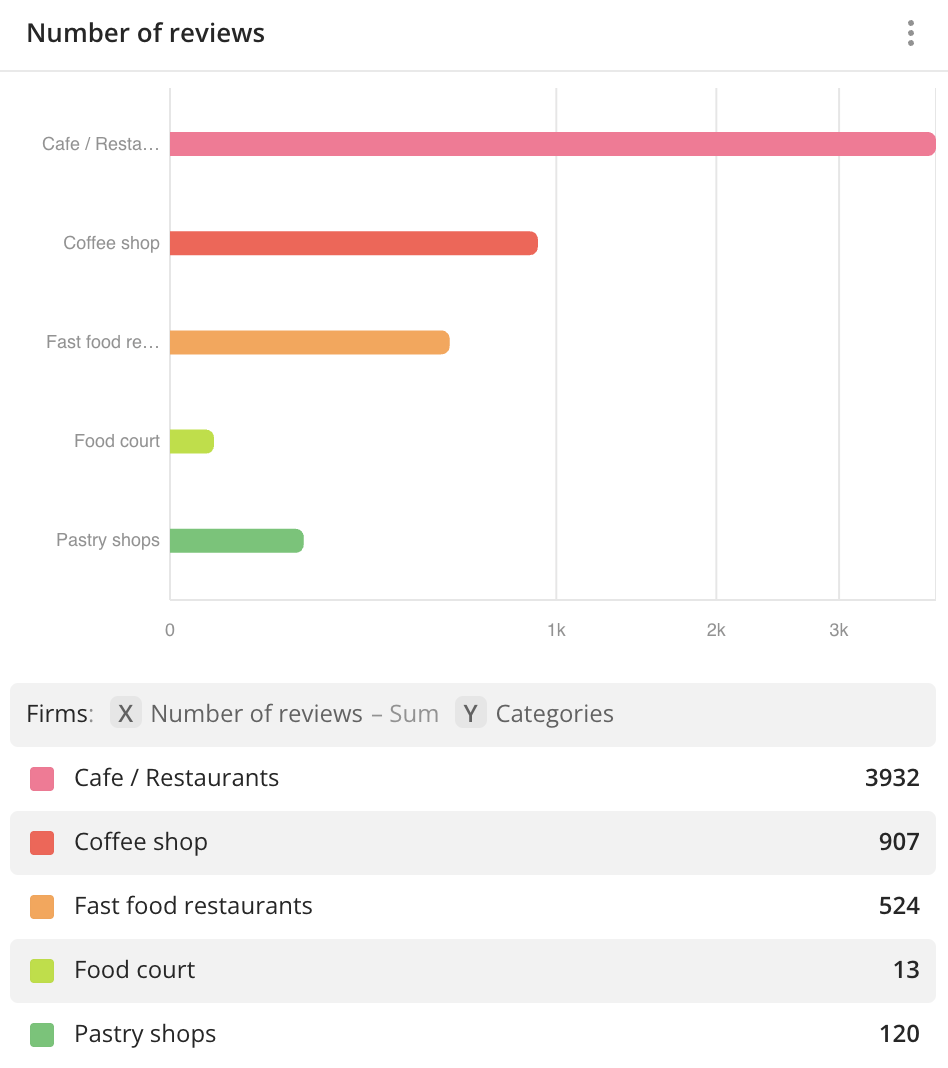The height and width of the screenshot is (1068, 948).
Task: Select the Food court legend label
Action: pyautogui.click(x=134, y=970)
